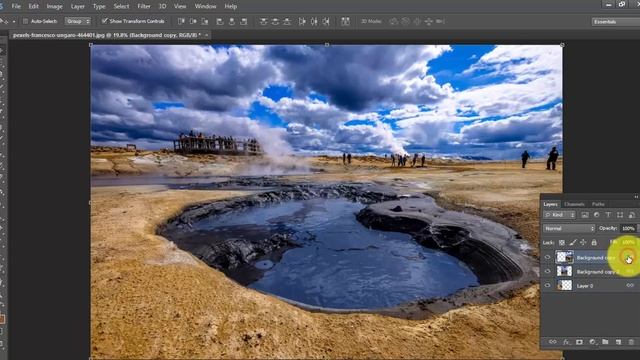Viewport: 640px width, 360px height.
Task: Click Create New Layer icon
Action: pyautogui.click(x=618, y=342)
